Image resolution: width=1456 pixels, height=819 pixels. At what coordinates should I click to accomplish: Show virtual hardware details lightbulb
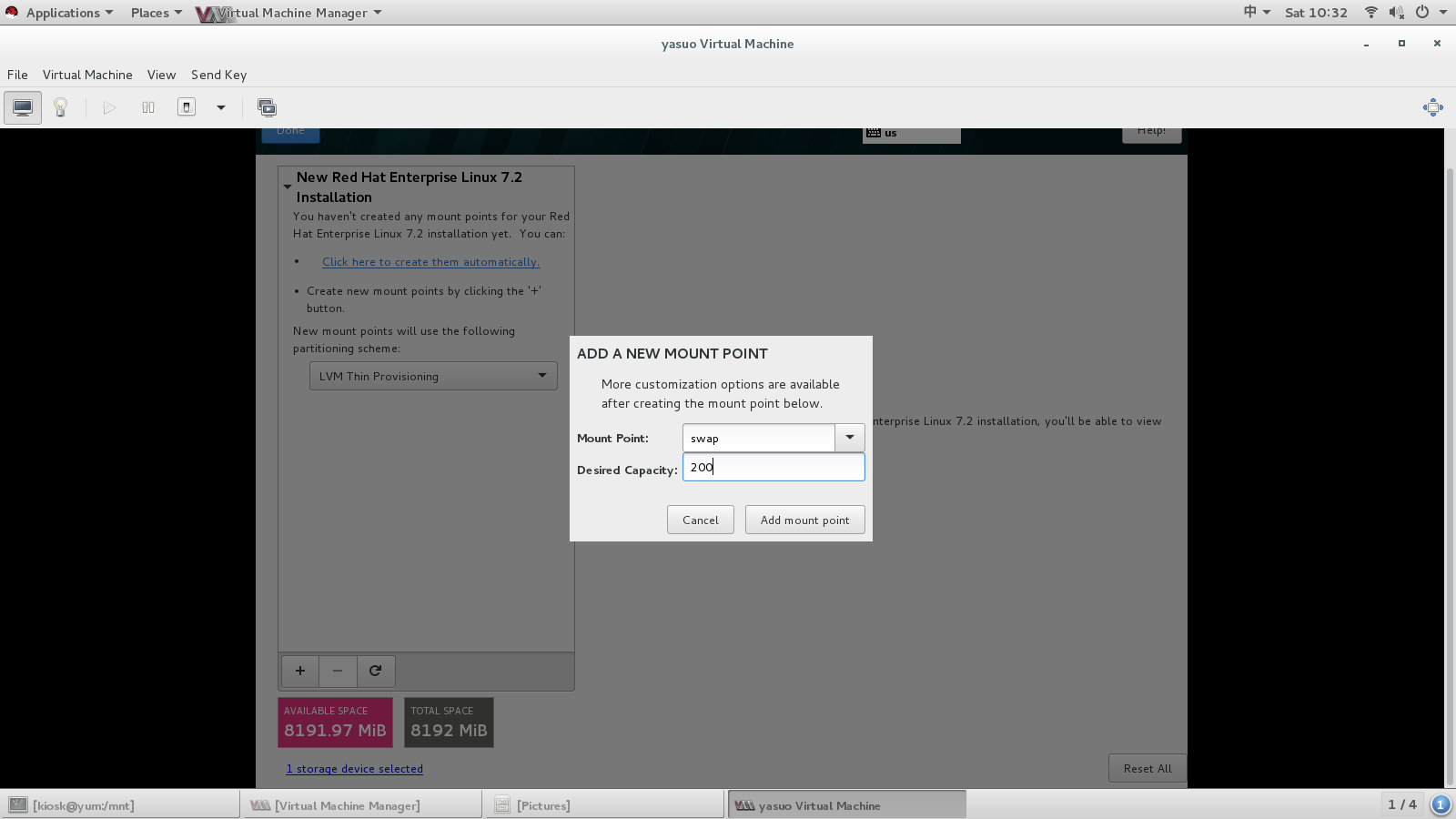pyautogui.click(x=61, y=107)
